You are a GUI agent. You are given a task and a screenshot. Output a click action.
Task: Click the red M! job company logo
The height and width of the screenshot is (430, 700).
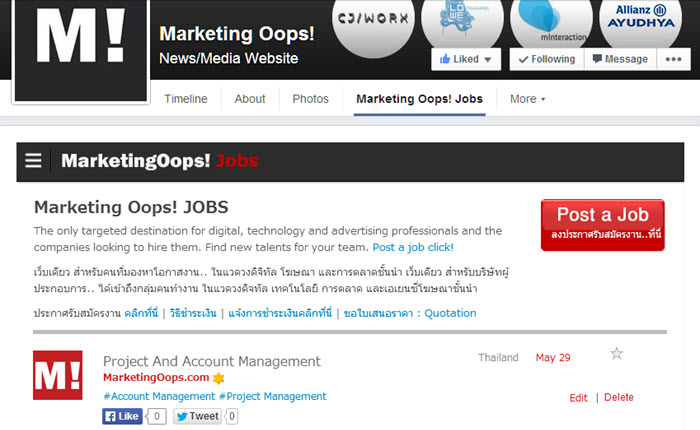tap(58, 375)
